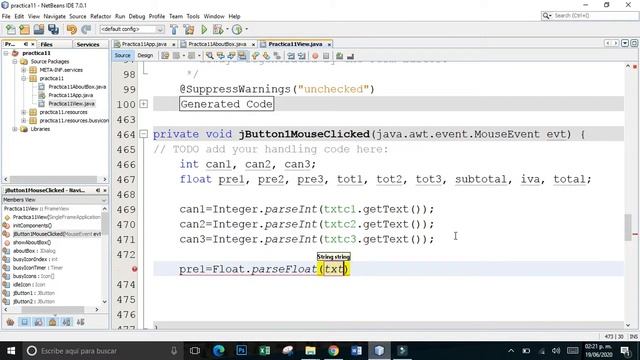The image size is (640, 360).
Task: Click the Stop Macro Recording icon
Action: 326,56
